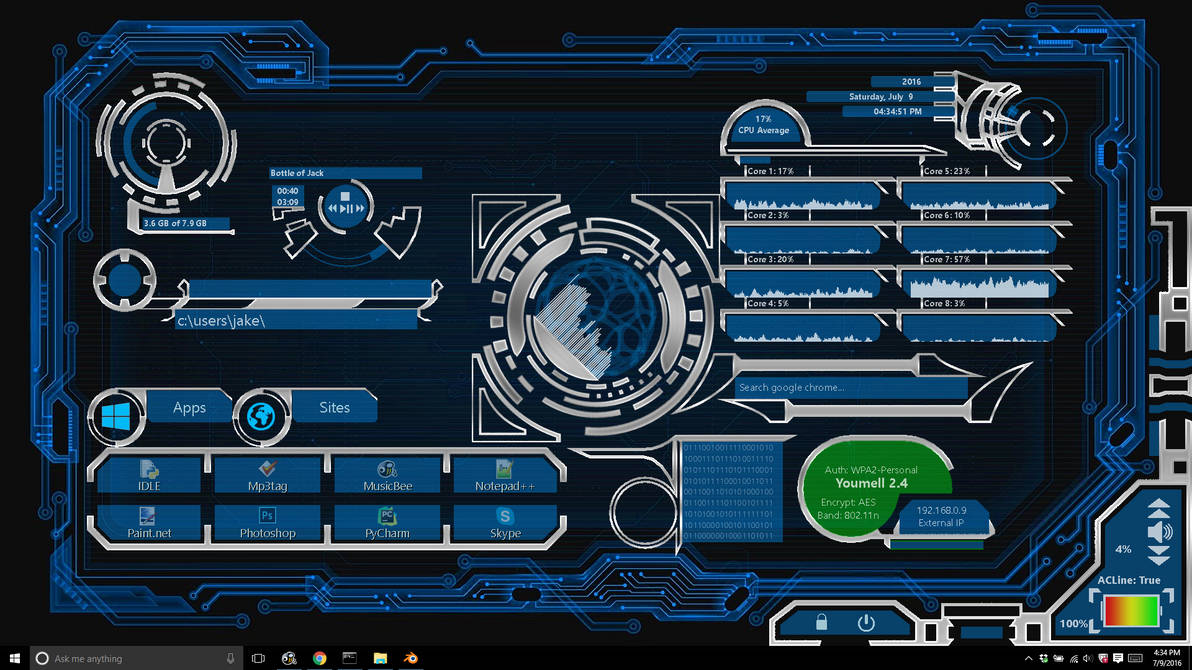Expand the Apps menu
This screenshot has width=1192, height=670.
[x=188, y=407]
